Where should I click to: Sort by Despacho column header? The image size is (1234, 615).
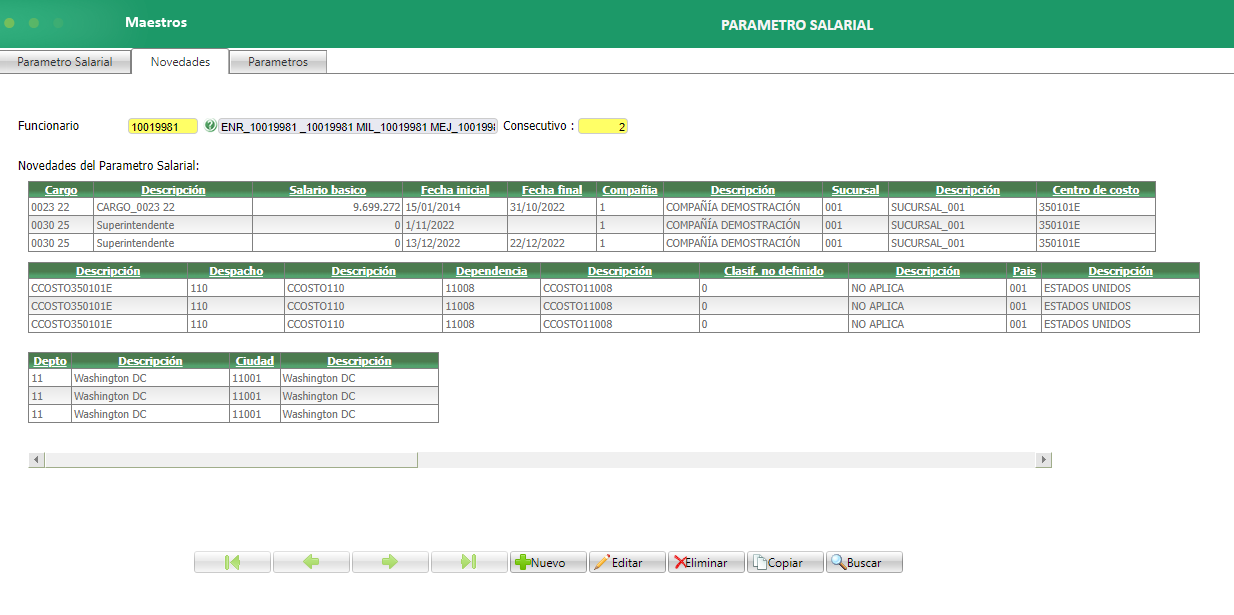[x=236, y=271]
